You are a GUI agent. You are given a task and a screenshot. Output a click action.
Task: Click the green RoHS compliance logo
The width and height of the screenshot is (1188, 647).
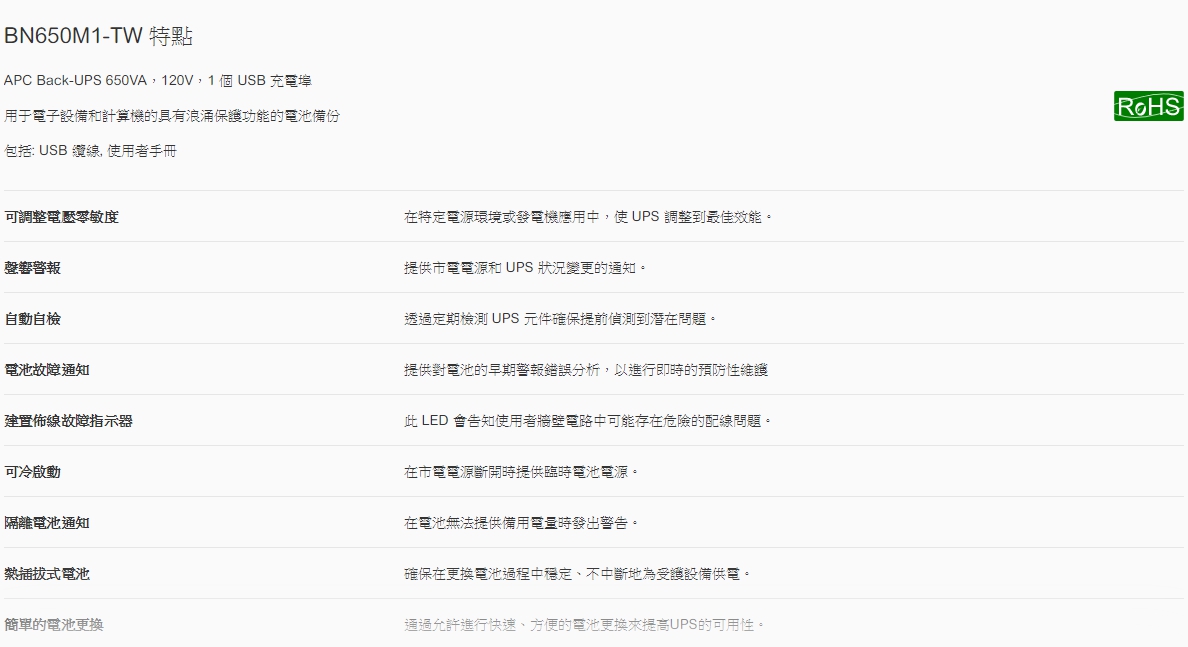pos(1148,106)
